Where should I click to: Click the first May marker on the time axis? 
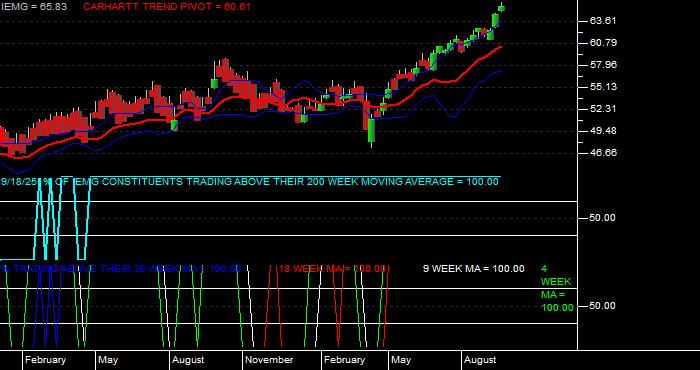coord(108,360)
